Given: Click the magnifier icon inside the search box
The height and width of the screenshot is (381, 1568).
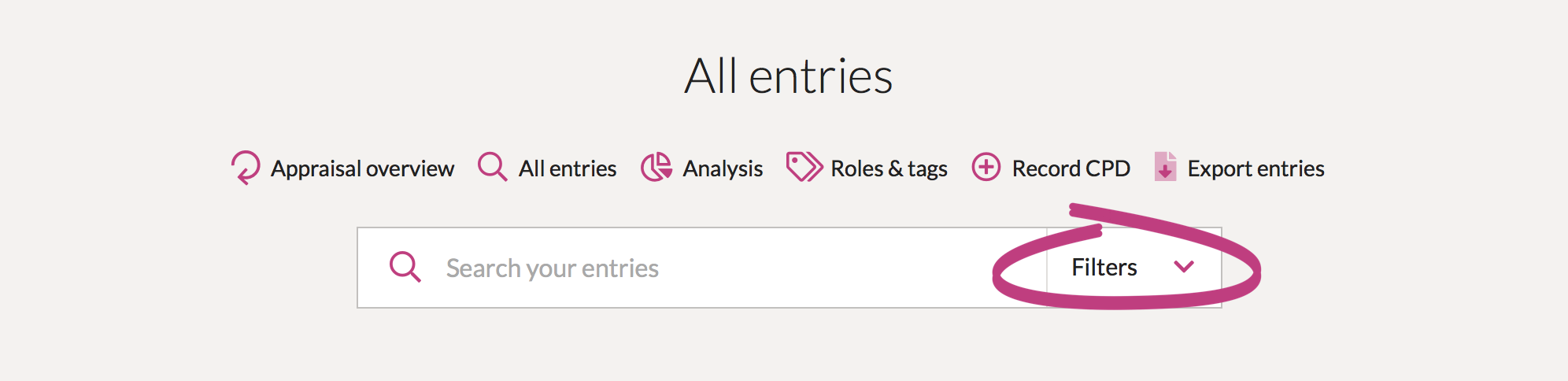Looking at the screenshot, I should [x=405, y=268].
